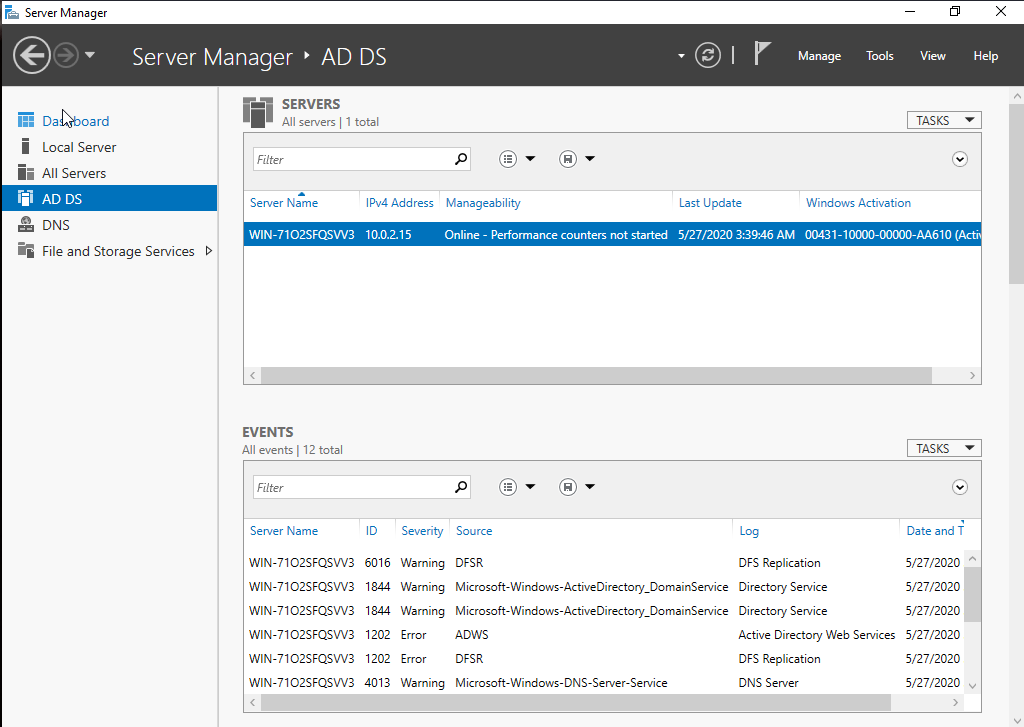Open the Events TASKS dropdown
The width and height of the screenshot is (1024, 727).
(943, 449)
